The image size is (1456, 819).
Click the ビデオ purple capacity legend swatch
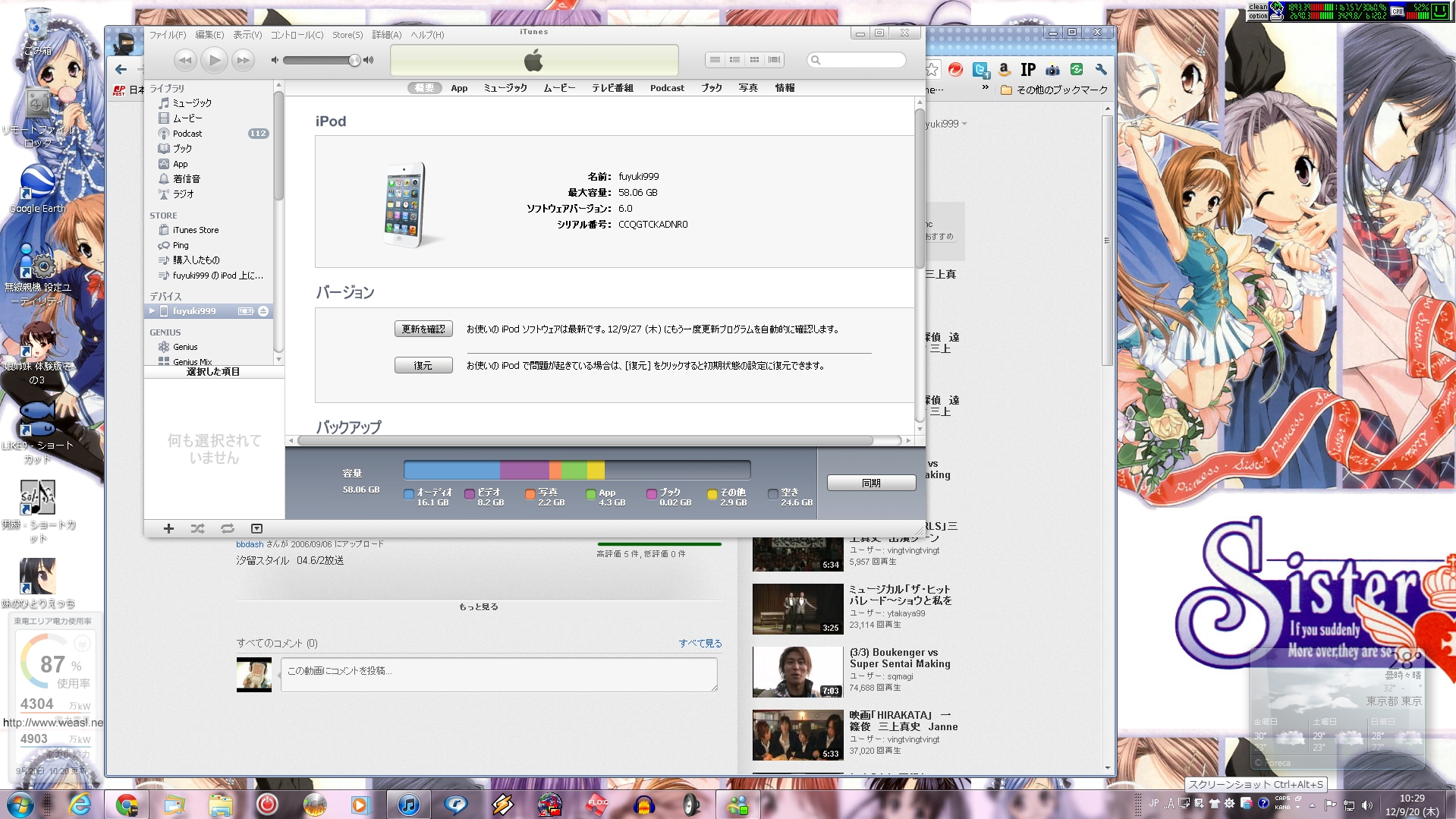click(470, 494)
